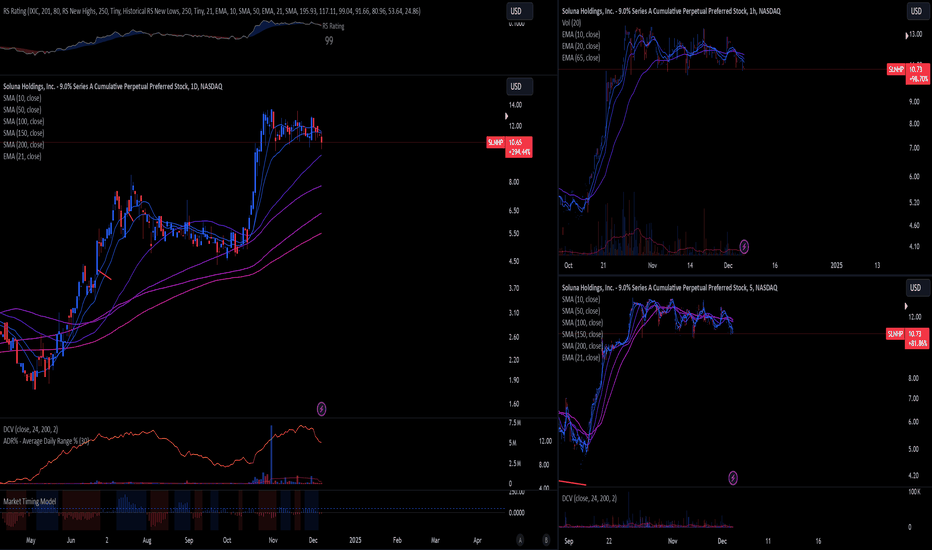Click 7.5 M on the daily volume scale

[515, 423]
